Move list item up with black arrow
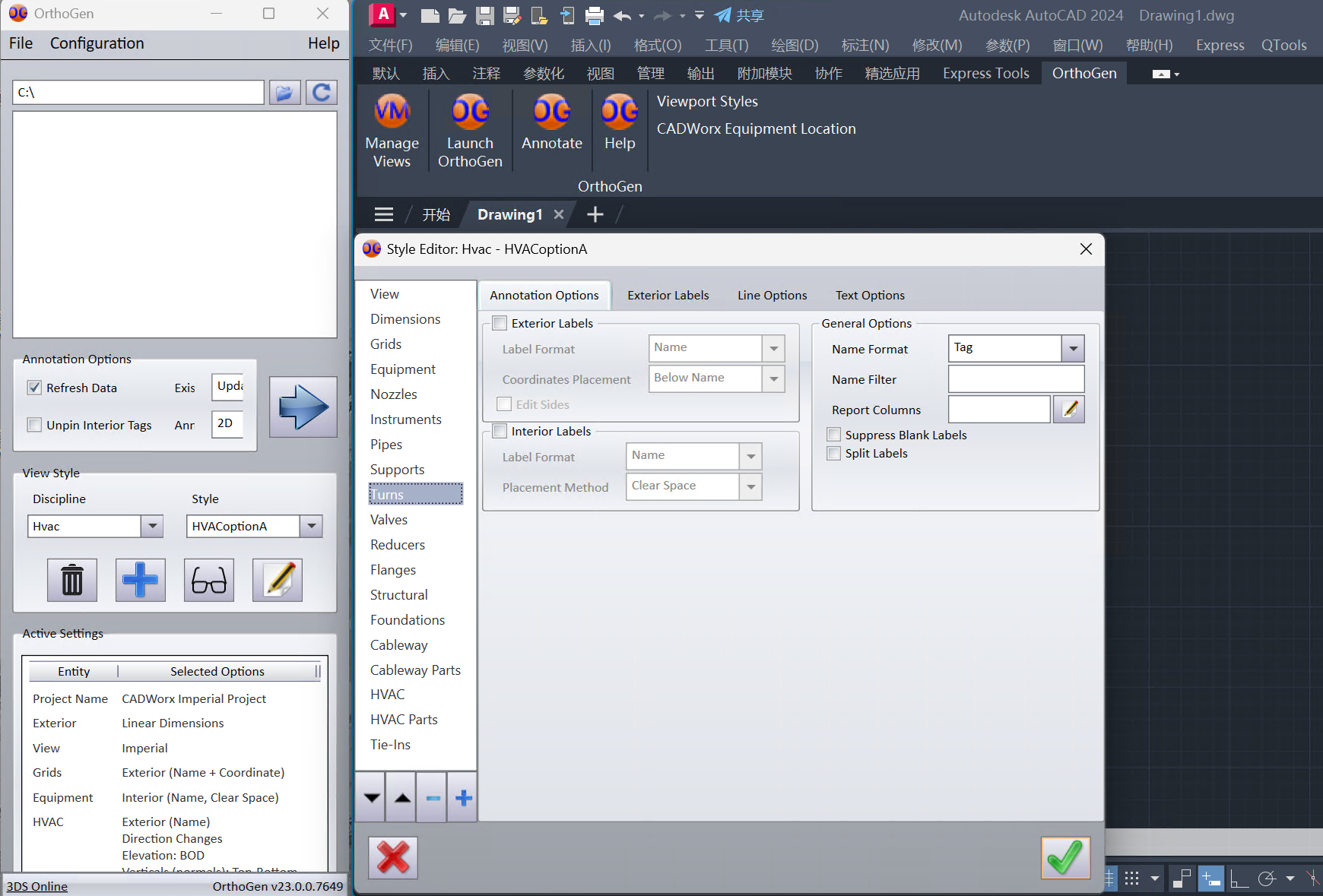The image size is (1323, 896). (402, 797)
